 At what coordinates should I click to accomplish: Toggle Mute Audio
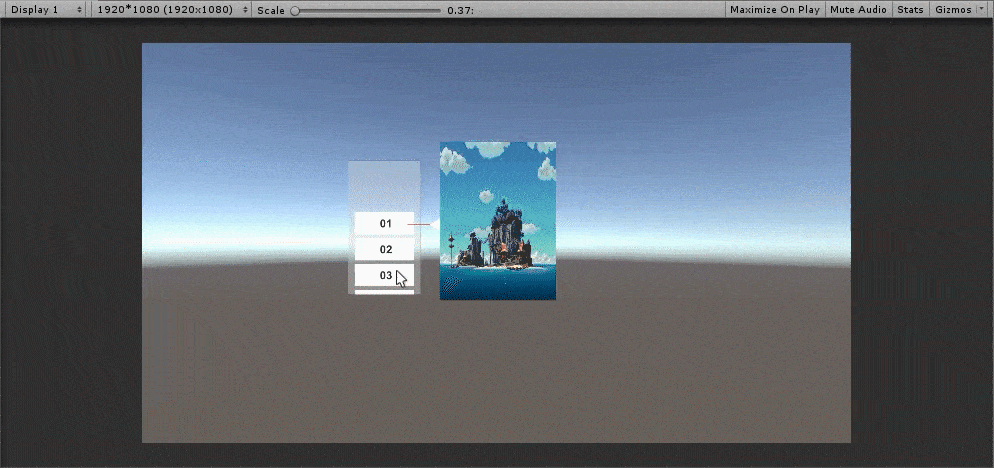[x=858, y=10]
